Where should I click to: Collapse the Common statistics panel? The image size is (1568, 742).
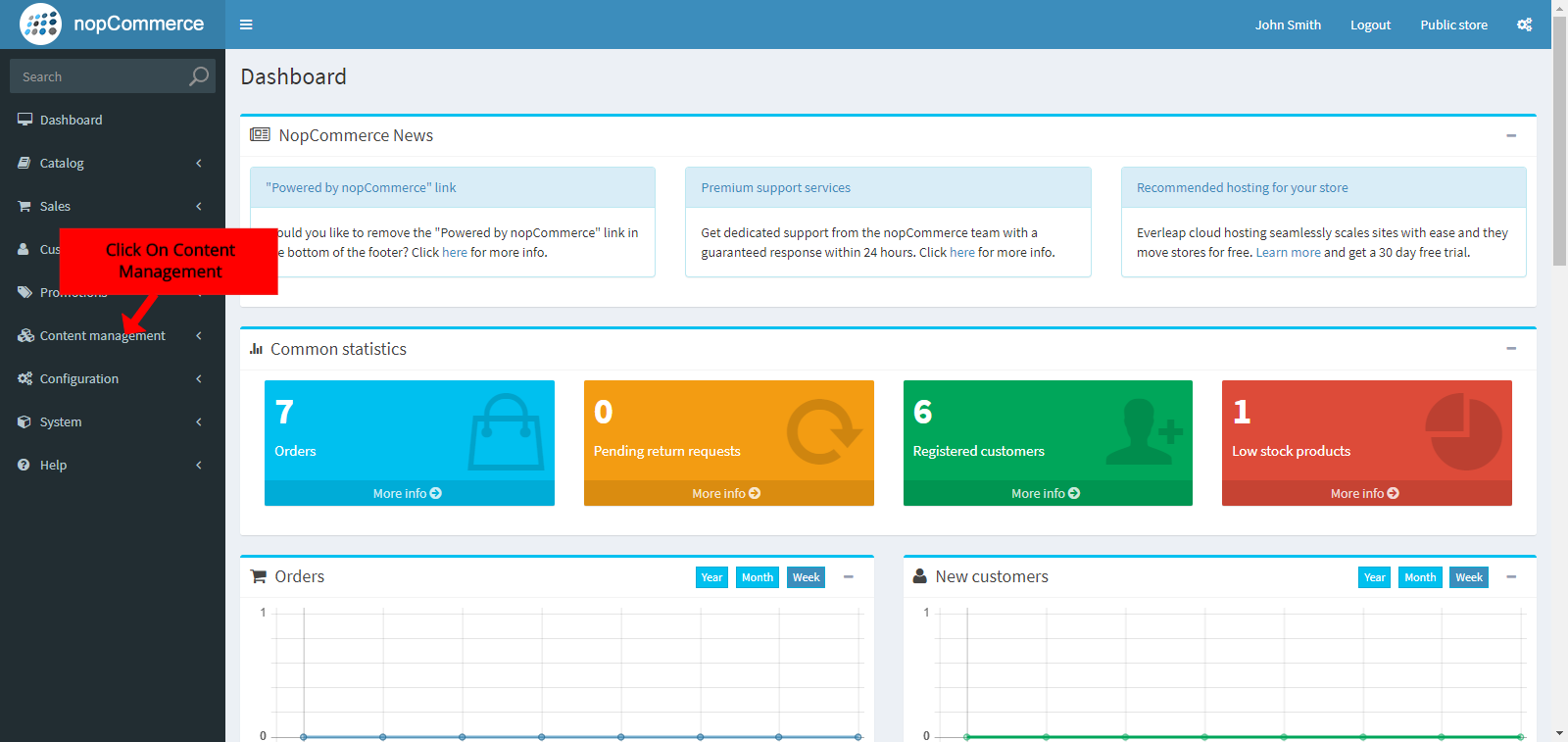(x=1511, y=348)
